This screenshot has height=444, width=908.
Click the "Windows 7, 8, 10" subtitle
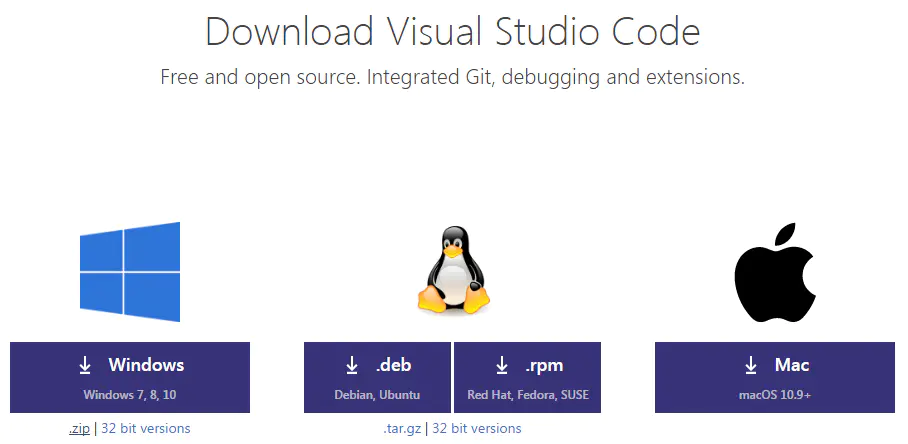pyautogui.click(x=130, y=395)
